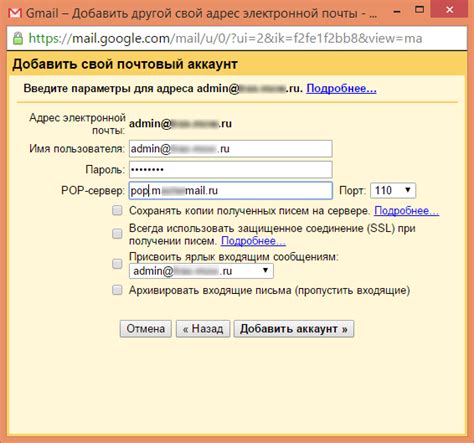The width and height of the screenshot is (474, 443).
Task: Click the Gmail envelope icon in title bar
Action: click(15, 13)
